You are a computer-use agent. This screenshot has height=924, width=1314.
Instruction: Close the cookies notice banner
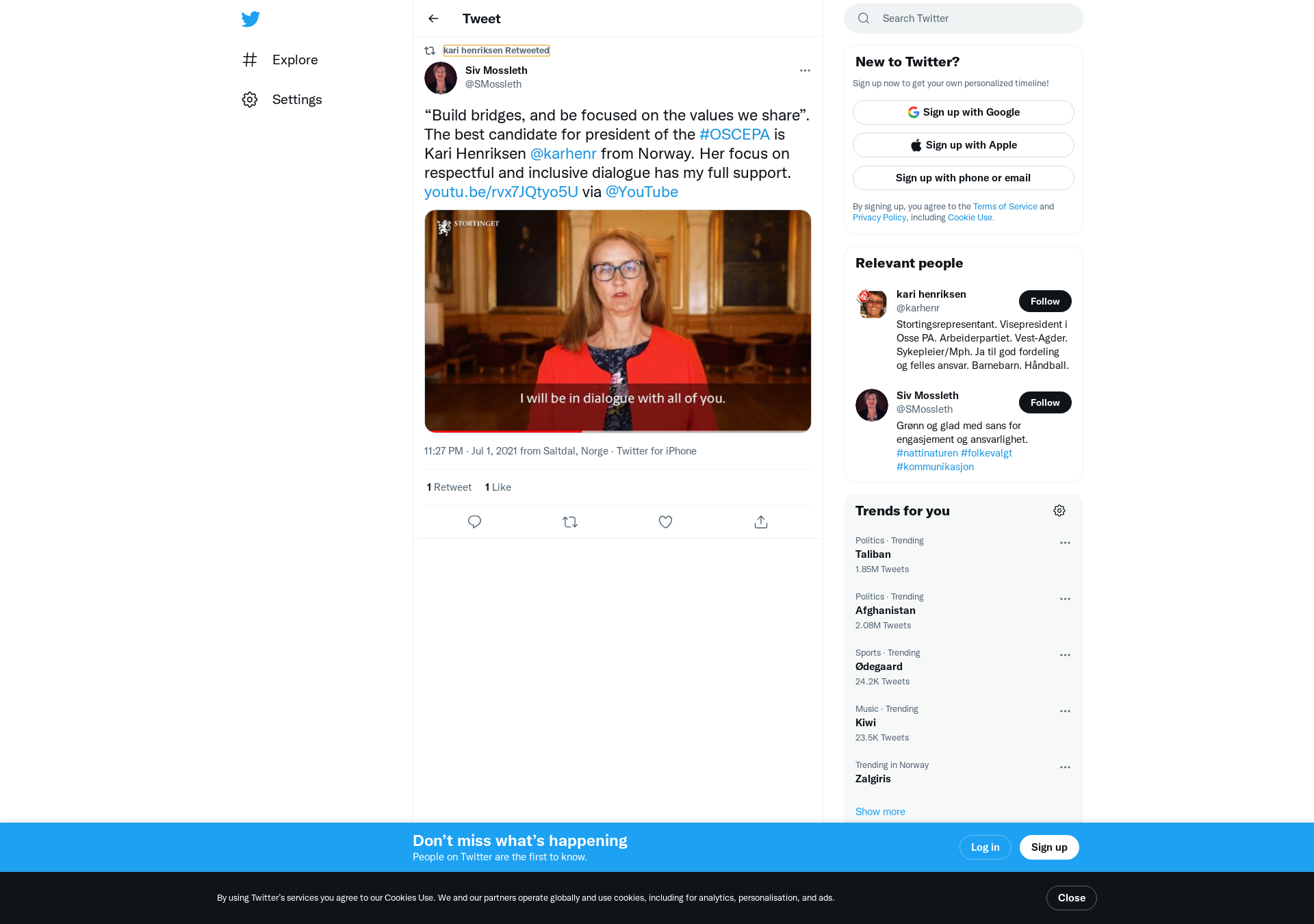point(1071,898)
